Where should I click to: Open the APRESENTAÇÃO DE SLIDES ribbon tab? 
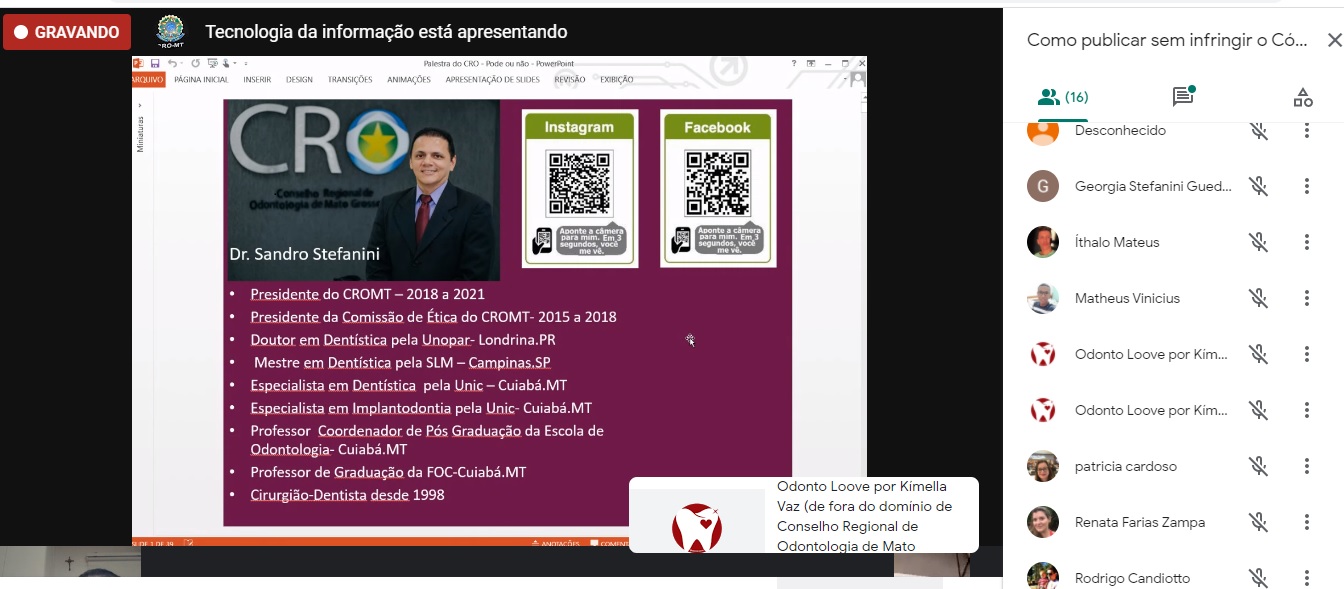coord(492,80)
